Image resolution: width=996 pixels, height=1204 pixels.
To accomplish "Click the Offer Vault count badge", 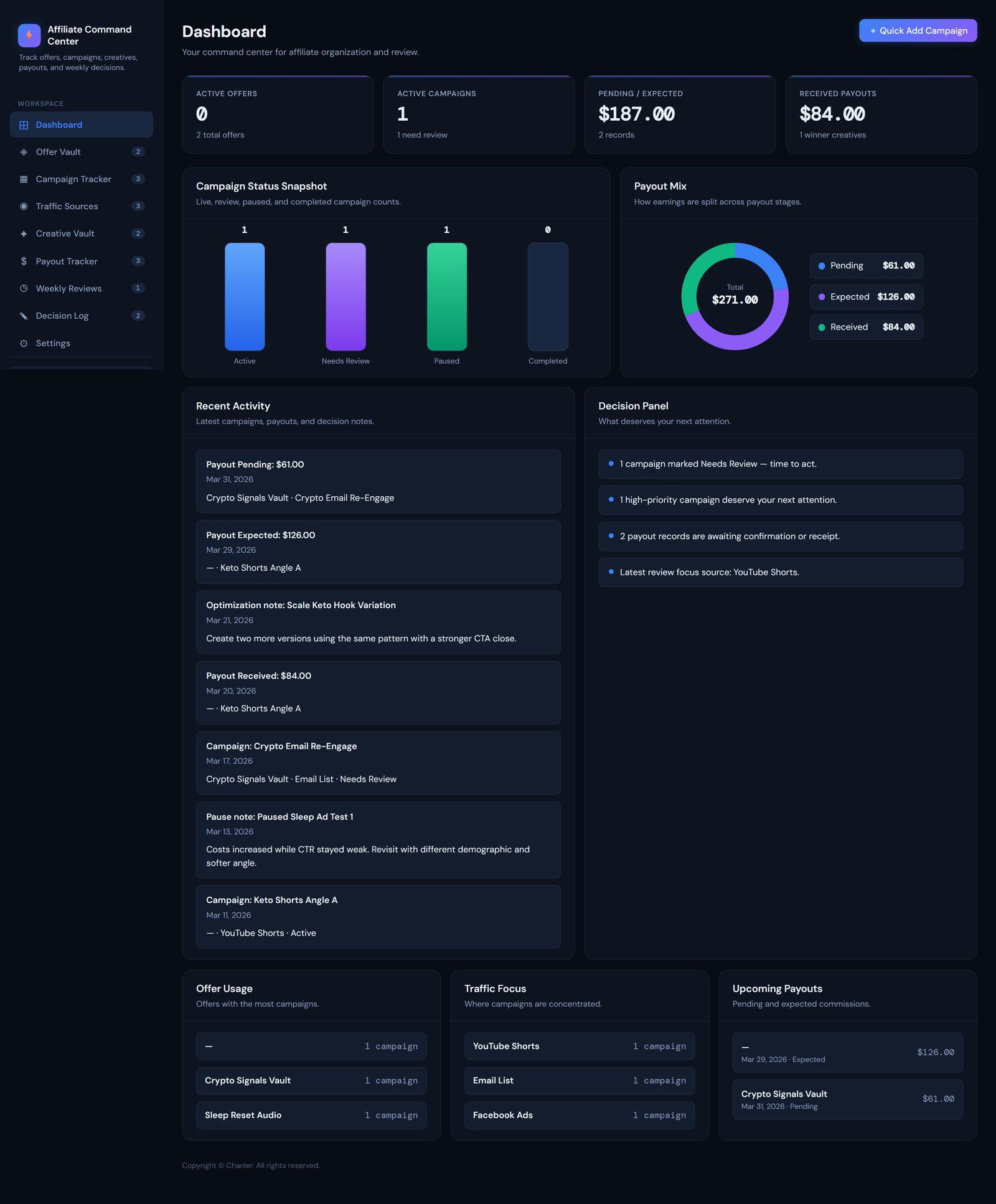I will pyautogui.click(x=138, y=152).
